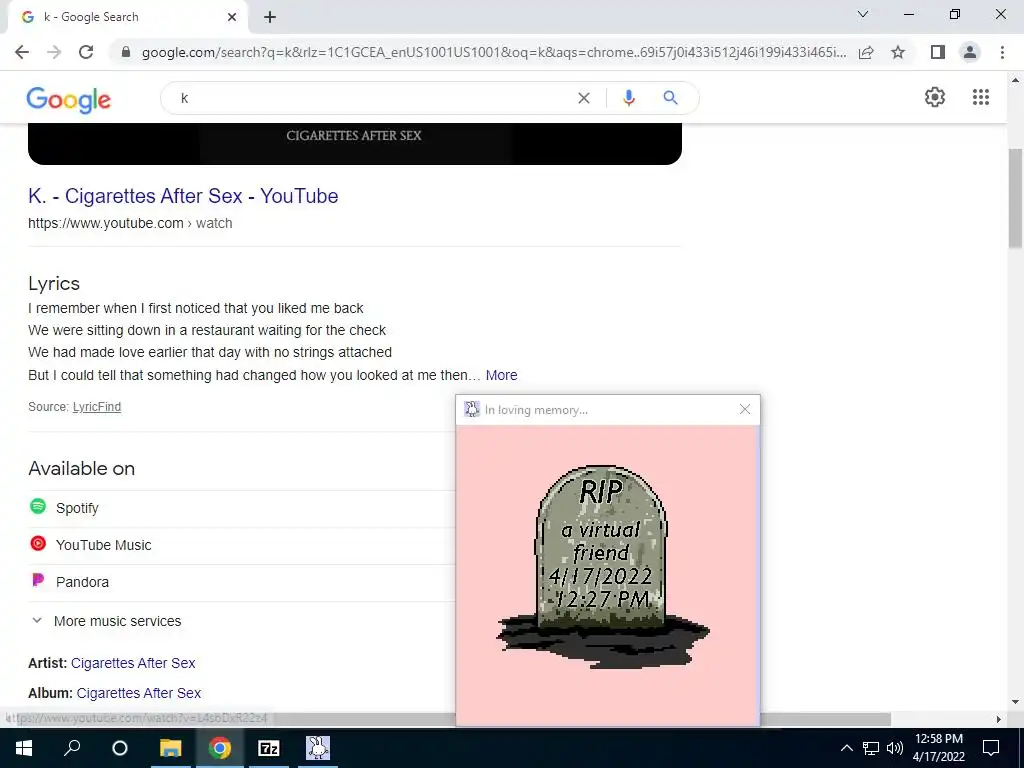Reload the Google search page
The image size is (1024, 768).
86,52
